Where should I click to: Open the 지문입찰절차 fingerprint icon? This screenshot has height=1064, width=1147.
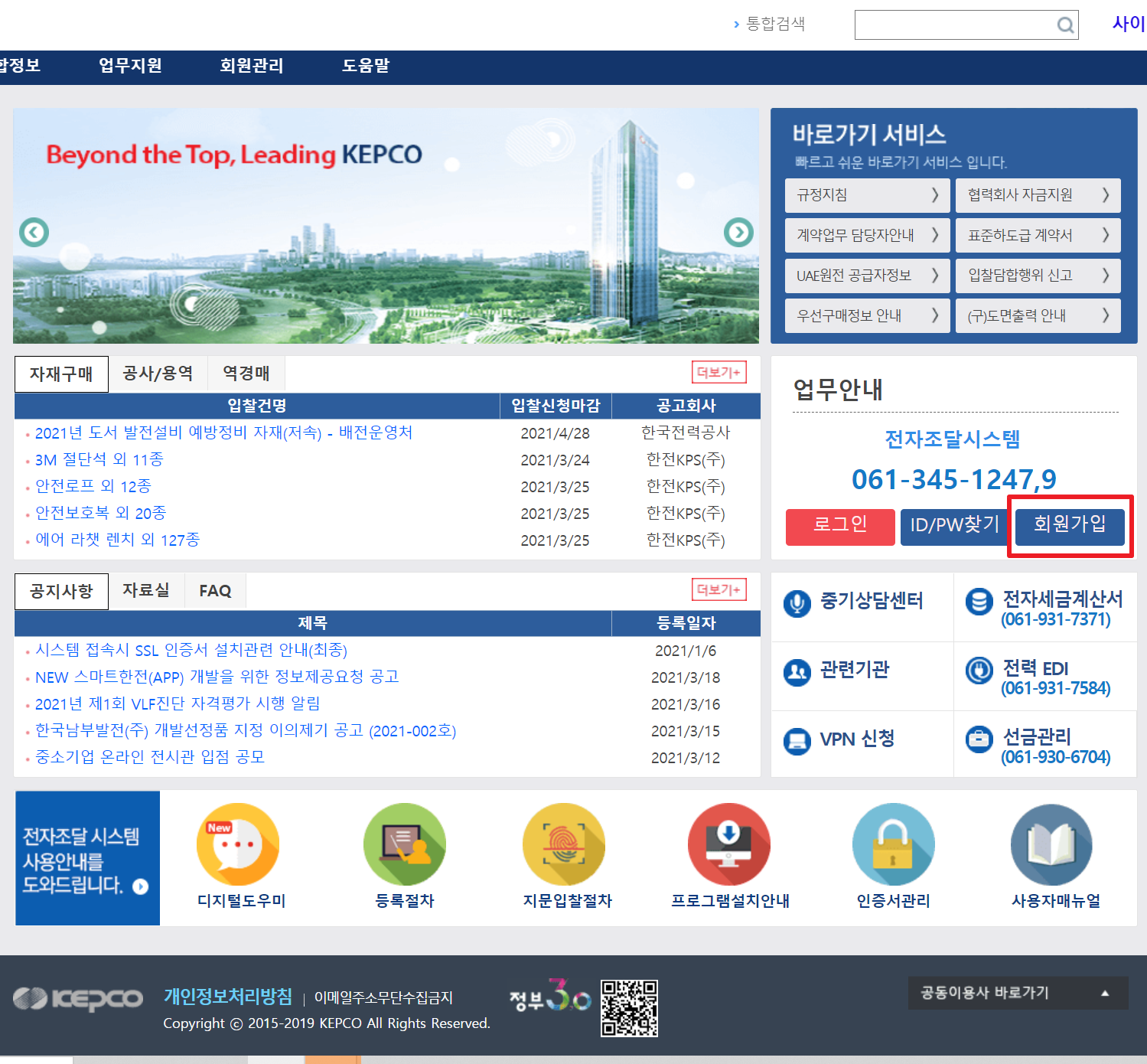click(x=564, y=844)
